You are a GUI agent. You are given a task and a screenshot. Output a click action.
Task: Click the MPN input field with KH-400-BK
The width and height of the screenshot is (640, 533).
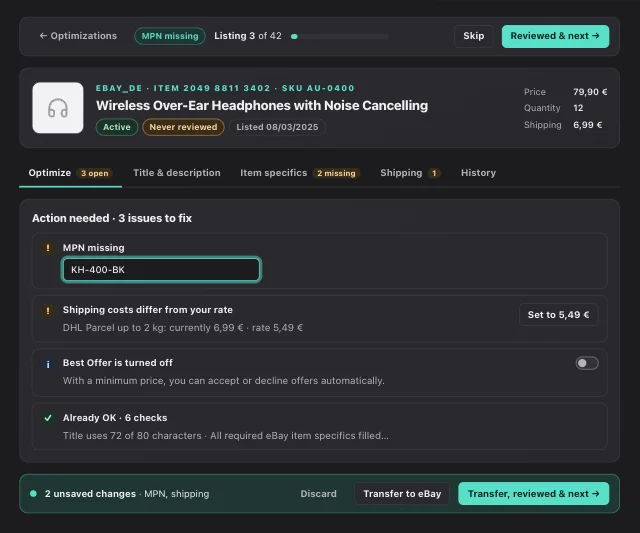click(161, 269)
